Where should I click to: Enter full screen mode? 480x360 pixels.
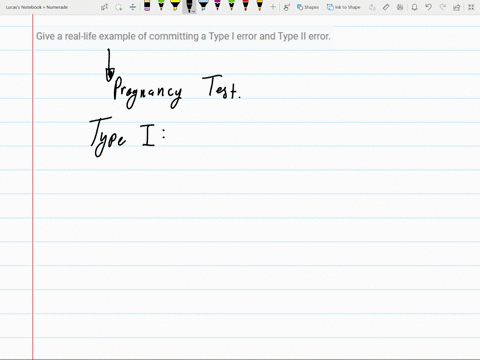471,7
